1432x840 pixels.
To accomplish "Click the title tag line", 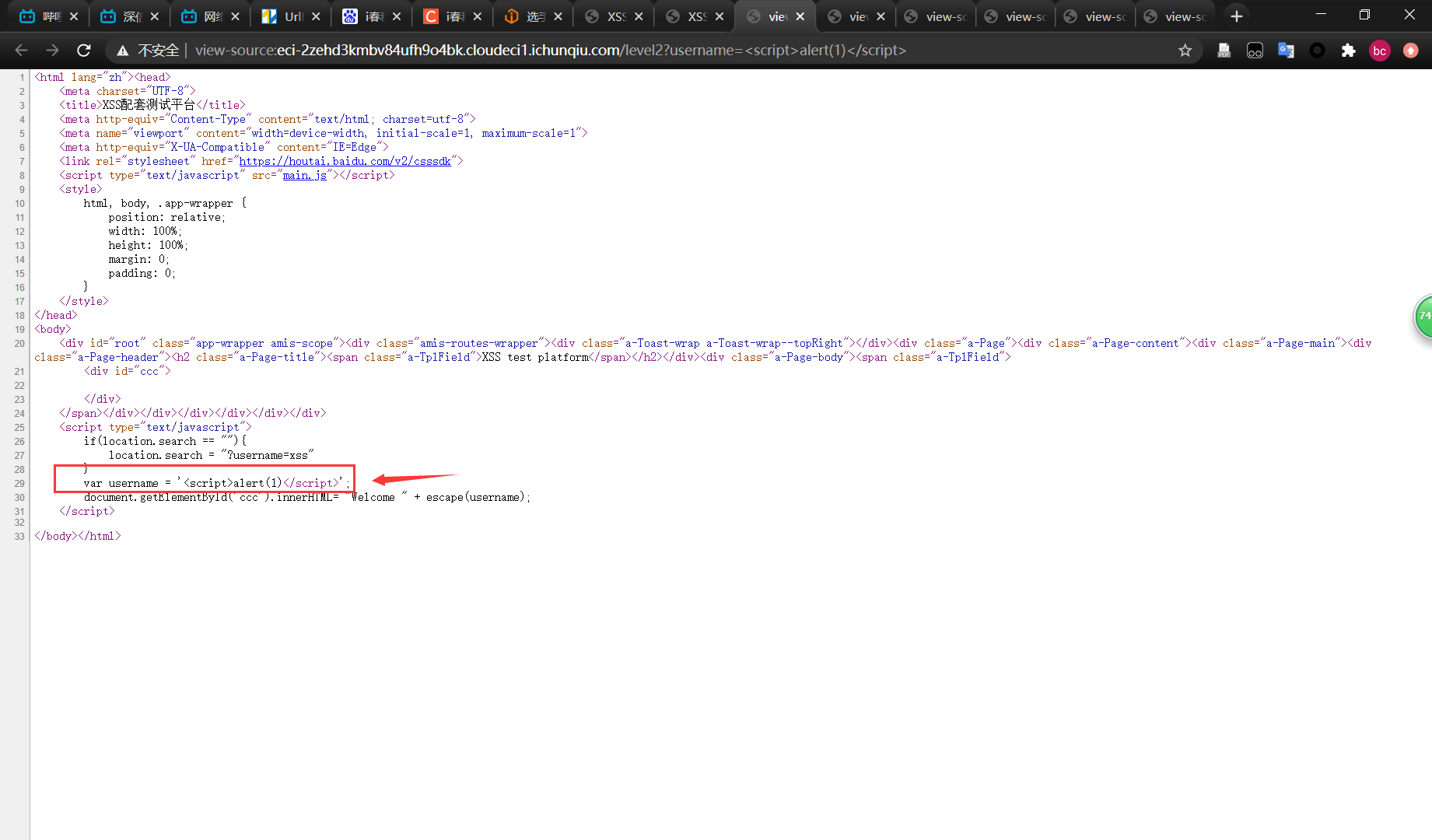I will pos(152,105).
